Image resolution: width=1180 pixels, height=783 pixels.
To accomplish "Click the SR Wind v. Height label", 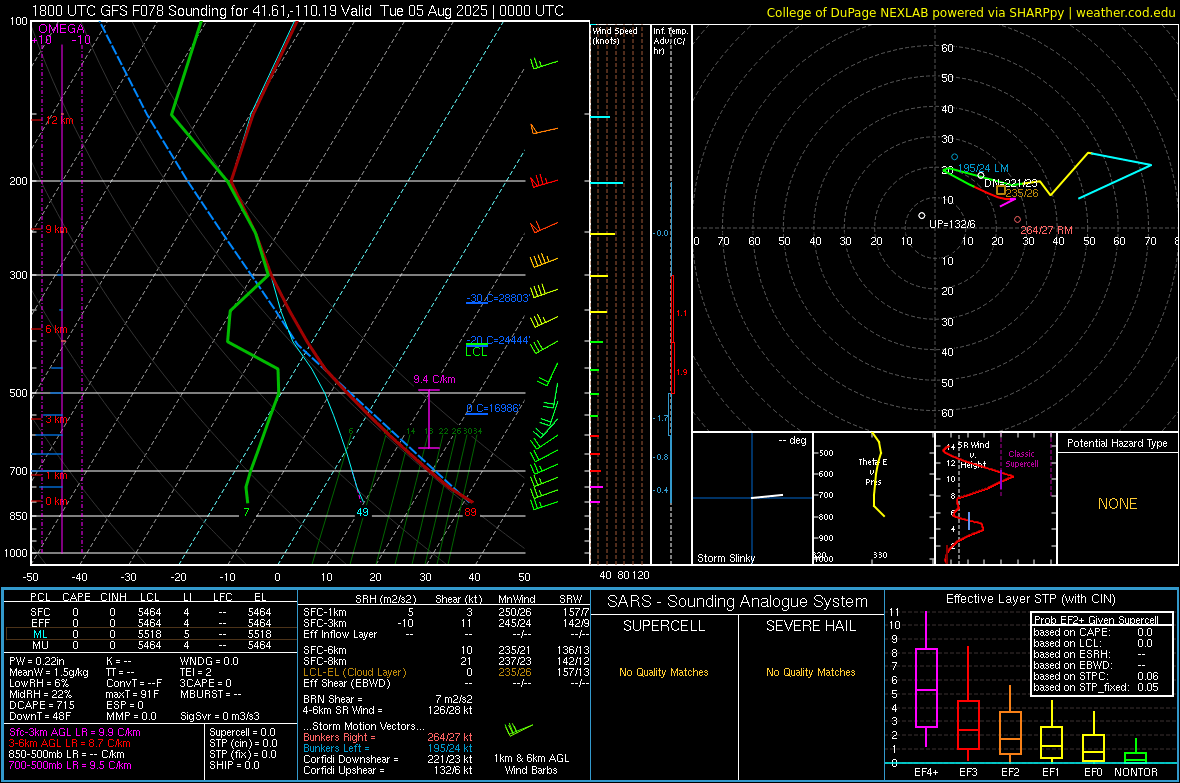I will click(974, 455).
